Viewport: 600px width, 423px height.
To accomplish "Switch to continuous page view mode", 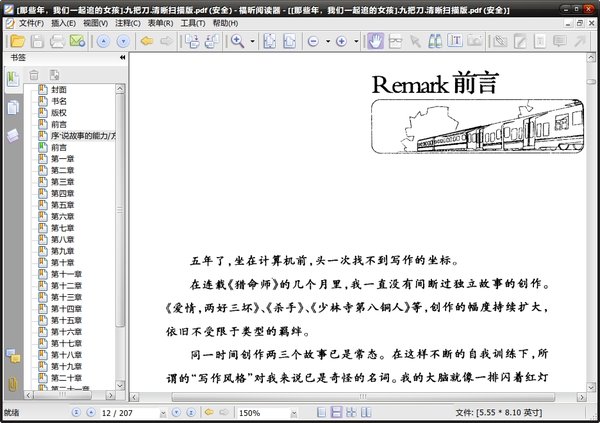I will [x=337, y=412].
